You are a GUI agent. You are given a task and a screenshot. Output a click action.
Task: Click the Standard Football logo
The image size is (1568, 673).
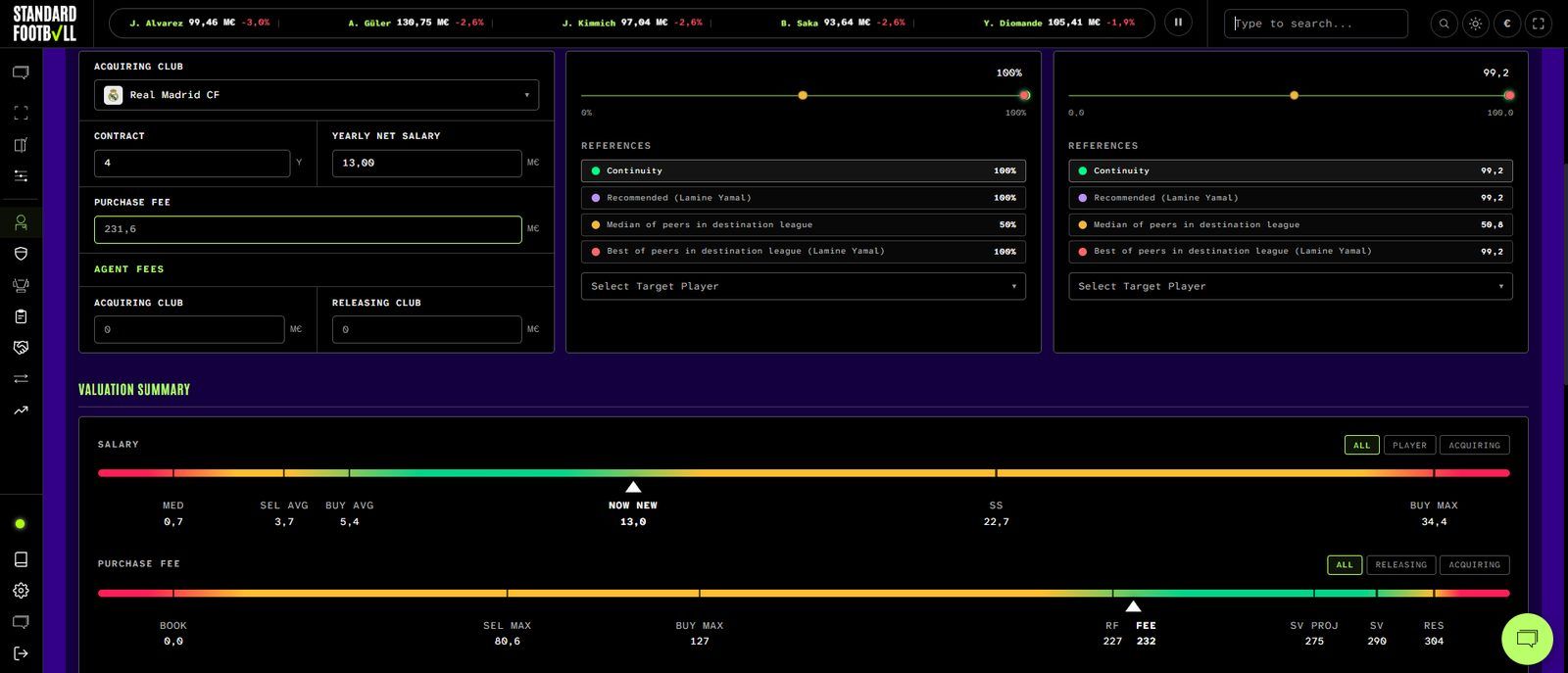[45, 24]
